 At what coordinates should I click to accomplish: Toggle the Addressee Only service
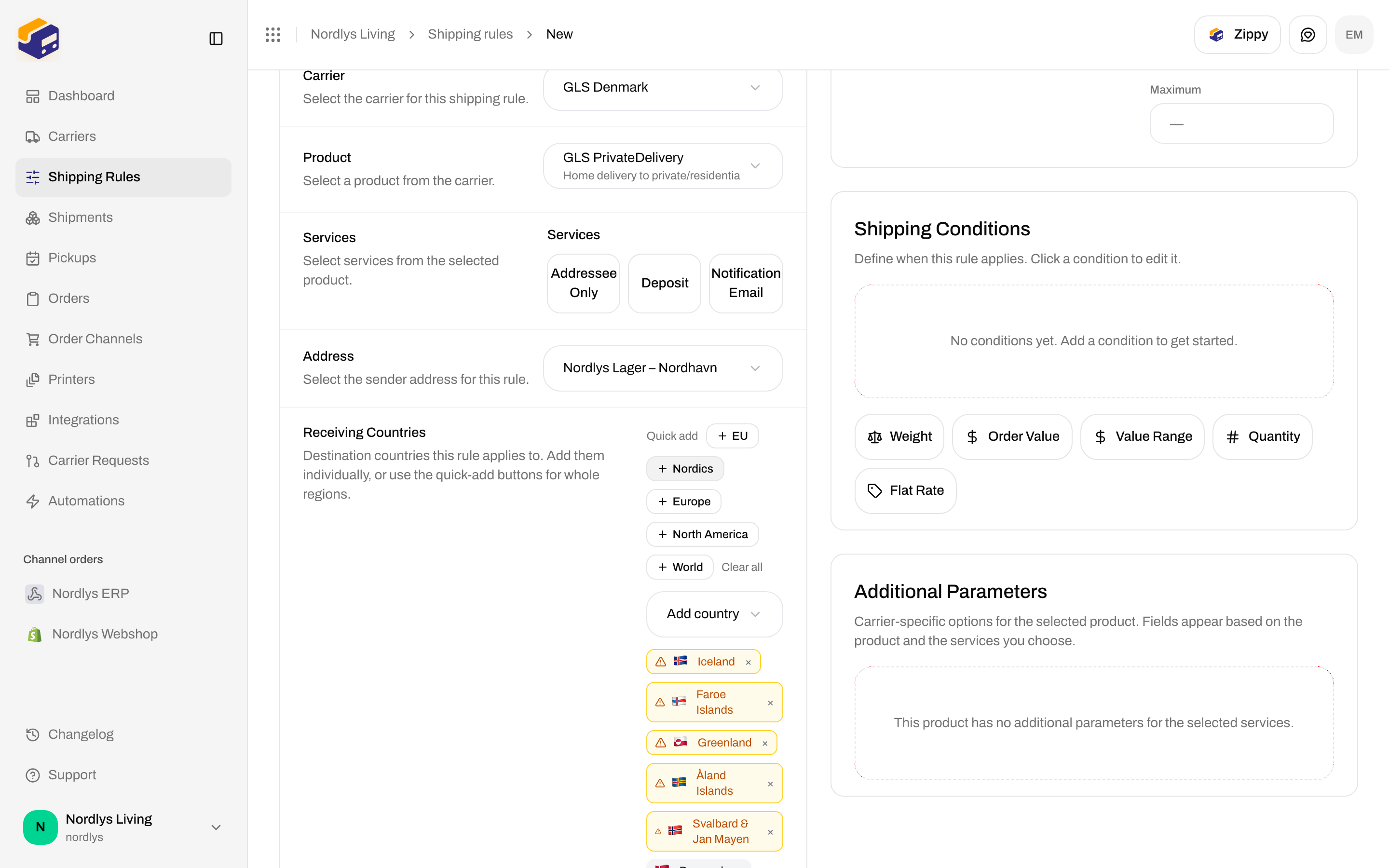click(x=583, y=283)
